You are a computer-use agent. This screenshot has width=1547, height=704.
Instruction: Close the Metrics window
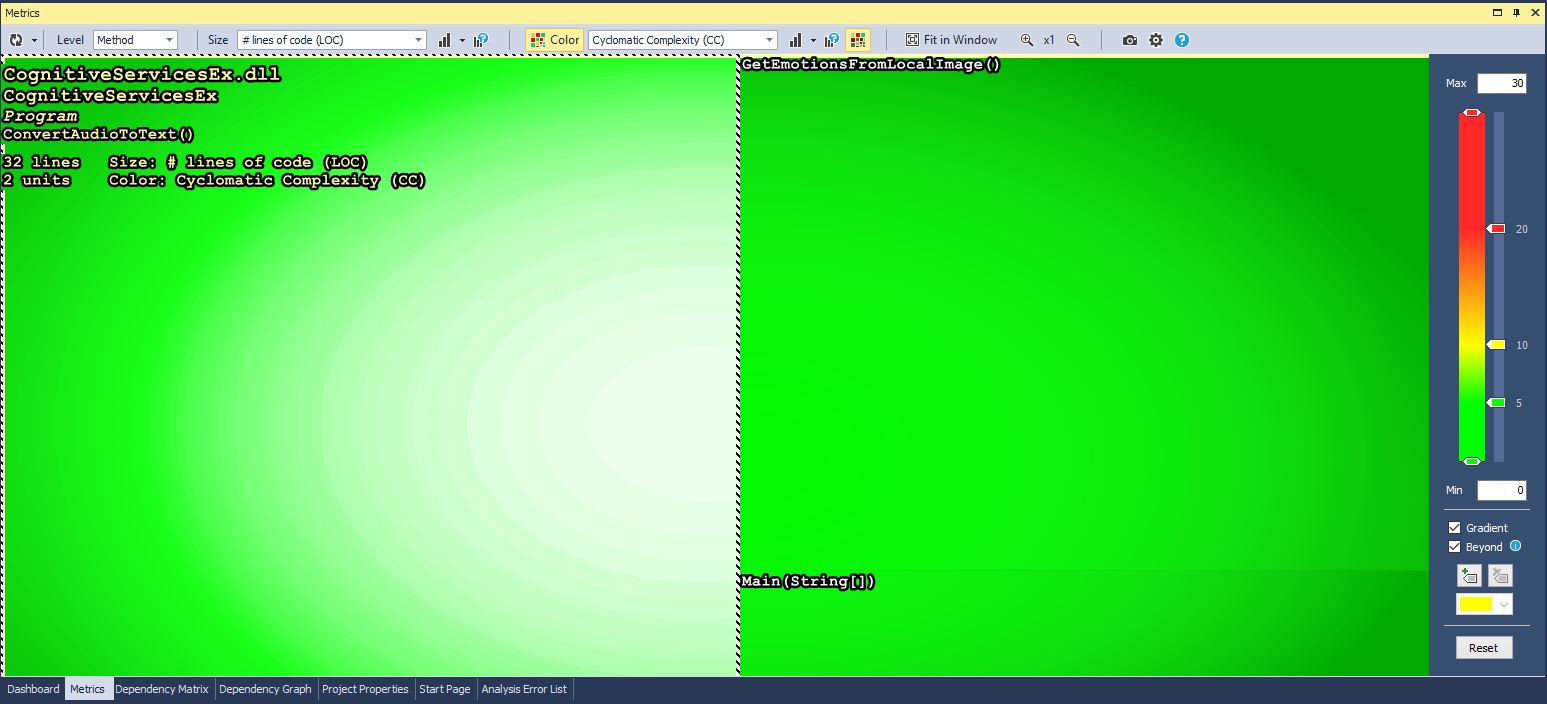1534,12
